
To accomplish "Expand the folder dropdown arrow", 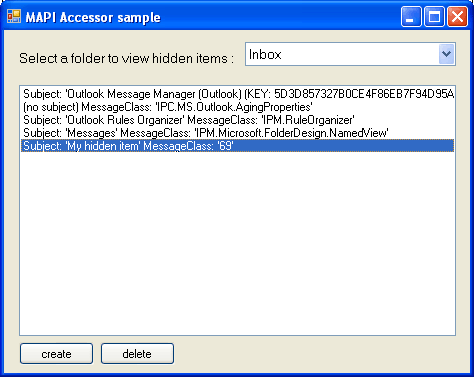I will click(x=446, y=54).
